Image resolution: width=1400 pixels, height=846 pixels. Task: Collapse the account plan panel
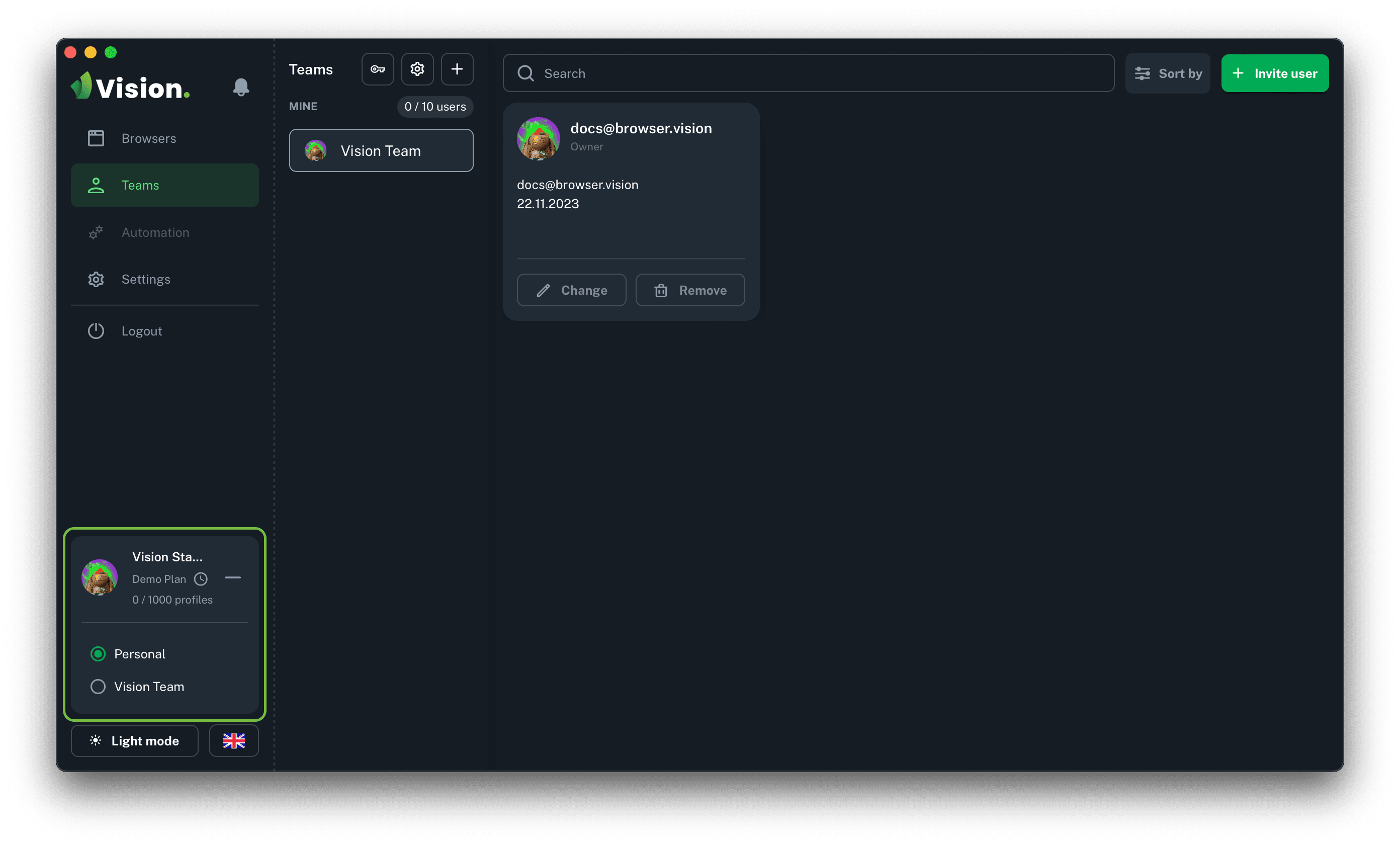click(232, 578)
